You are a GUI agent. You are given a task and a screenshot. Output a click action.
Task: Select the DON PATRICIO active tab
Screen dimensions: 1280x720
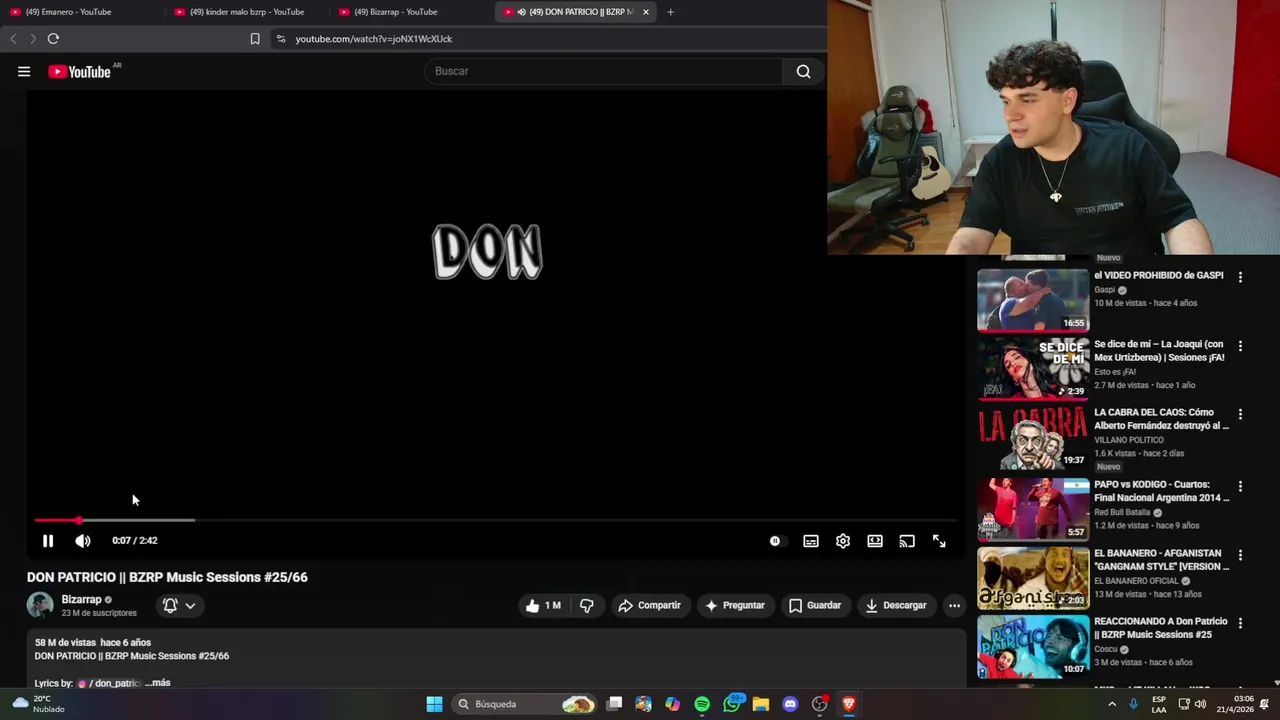pos(575,12)
